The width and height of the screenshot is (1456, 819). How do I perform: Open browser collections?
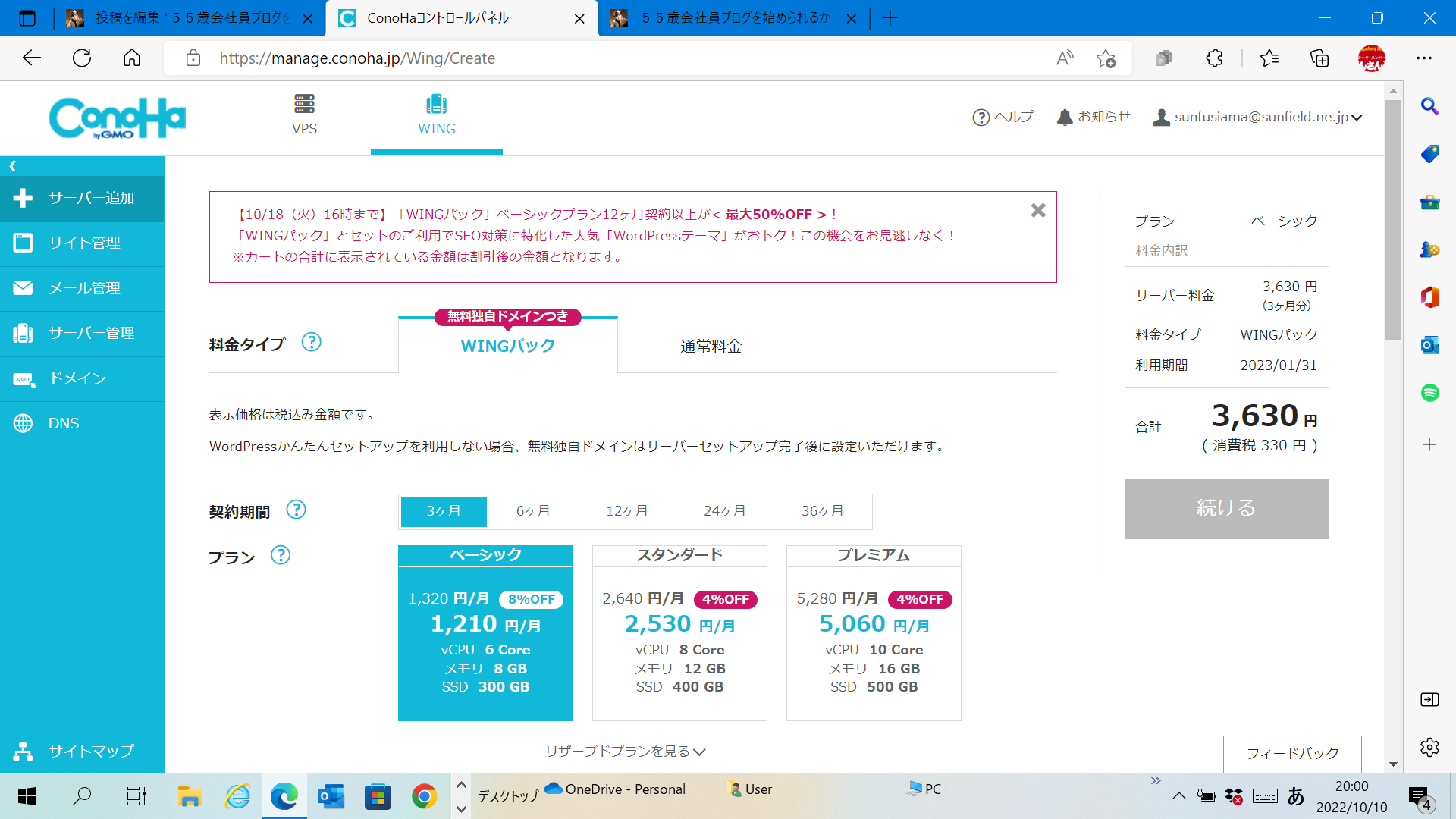(1319, 58)
